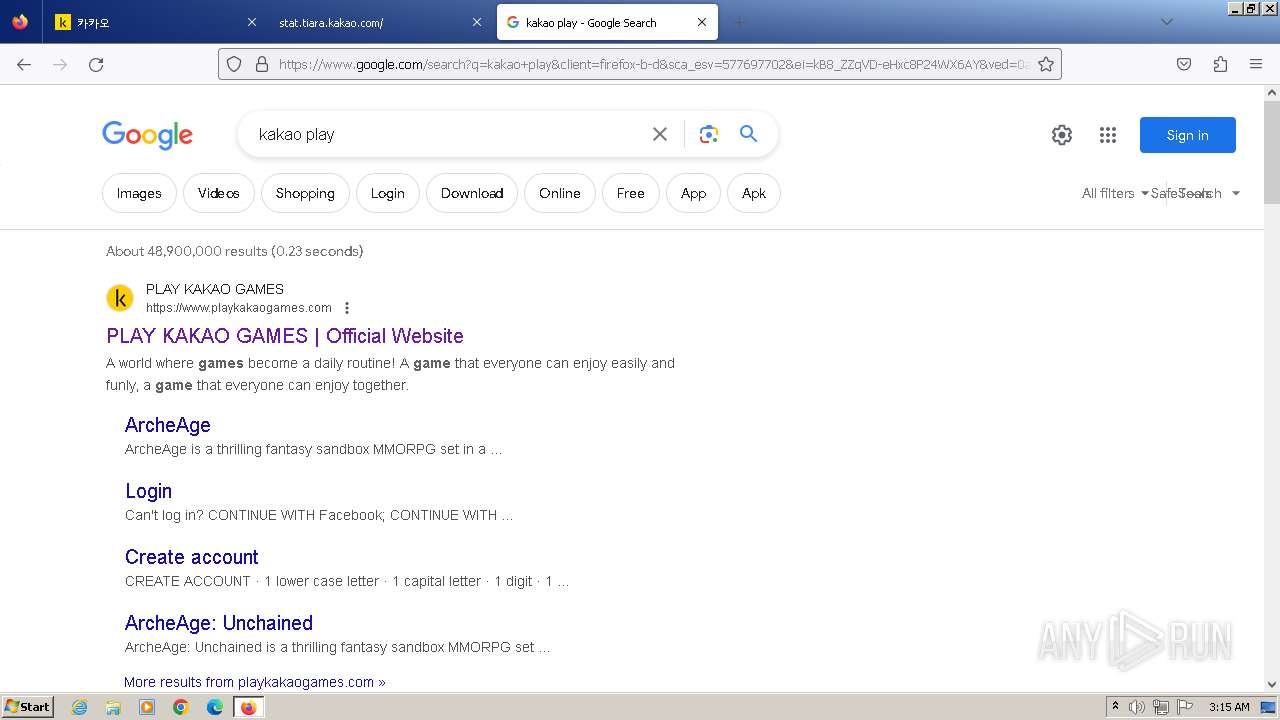Select the Login filter chip
This screenshot has width=1280, height=720.
[387, 193]
